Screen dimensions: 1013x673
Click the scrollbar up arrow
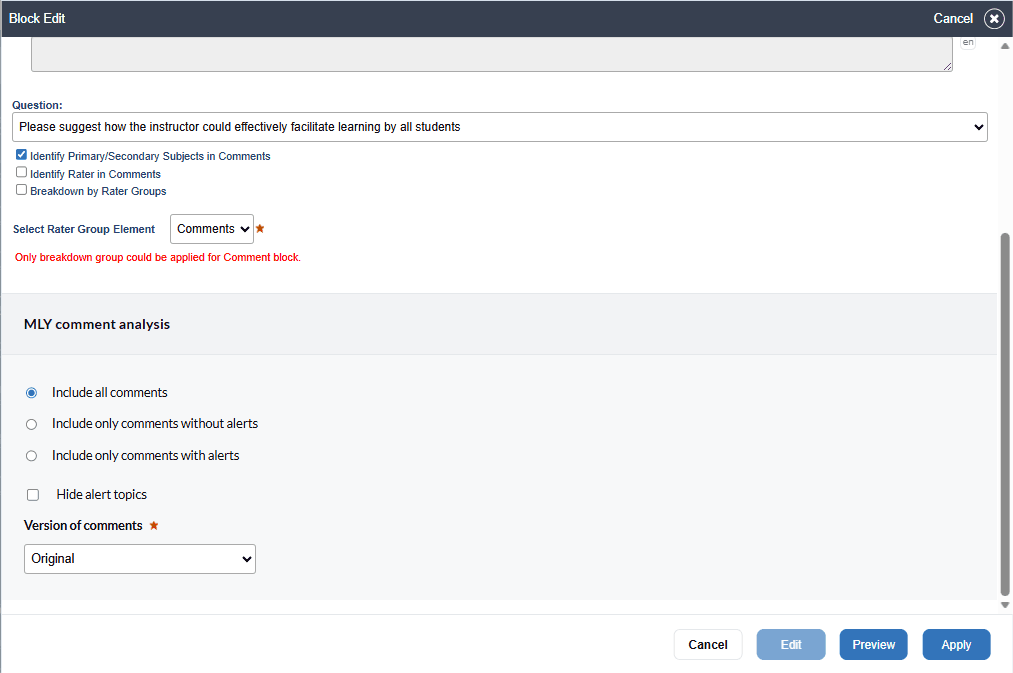1005,44
